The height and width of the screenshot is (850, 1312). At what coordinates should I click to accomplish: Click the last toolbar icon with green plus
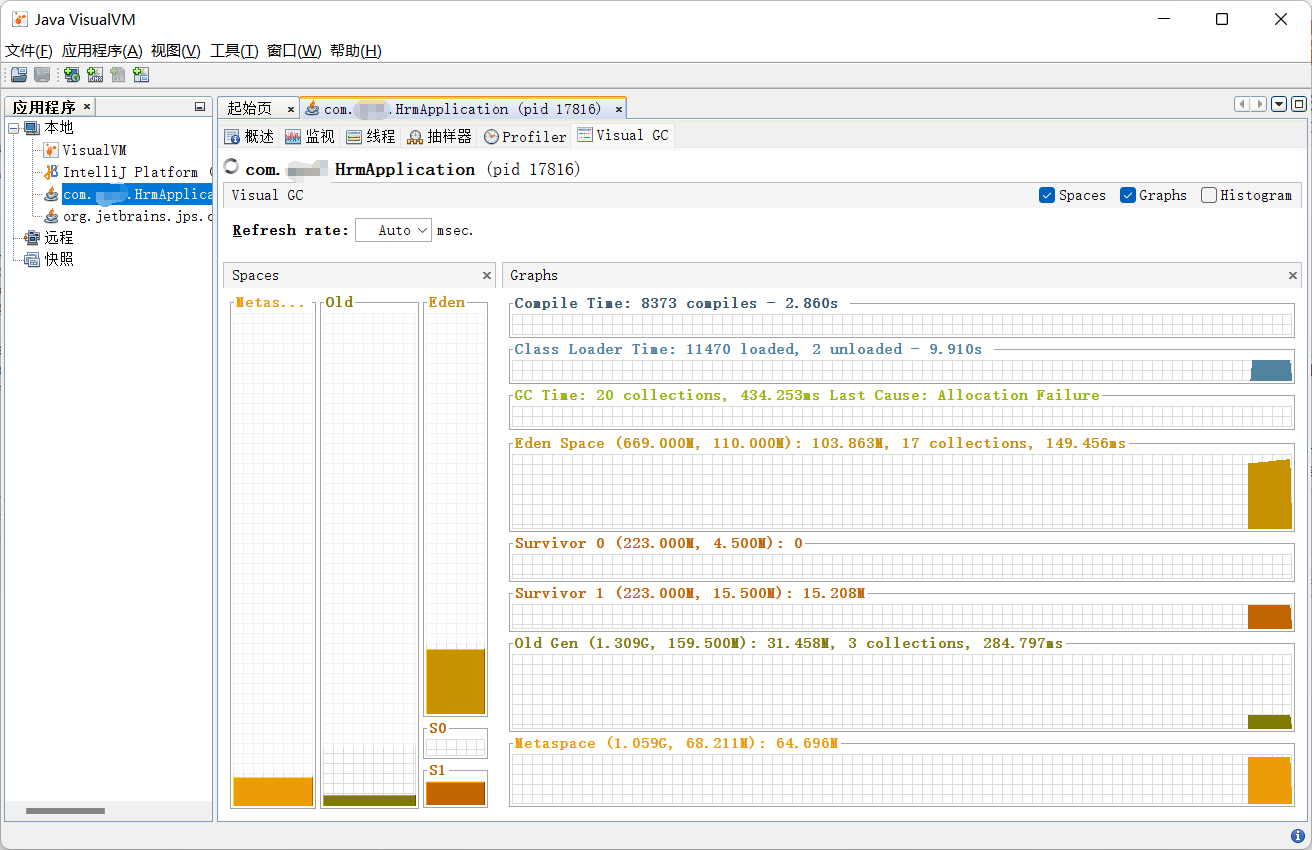tap(141, 74)
